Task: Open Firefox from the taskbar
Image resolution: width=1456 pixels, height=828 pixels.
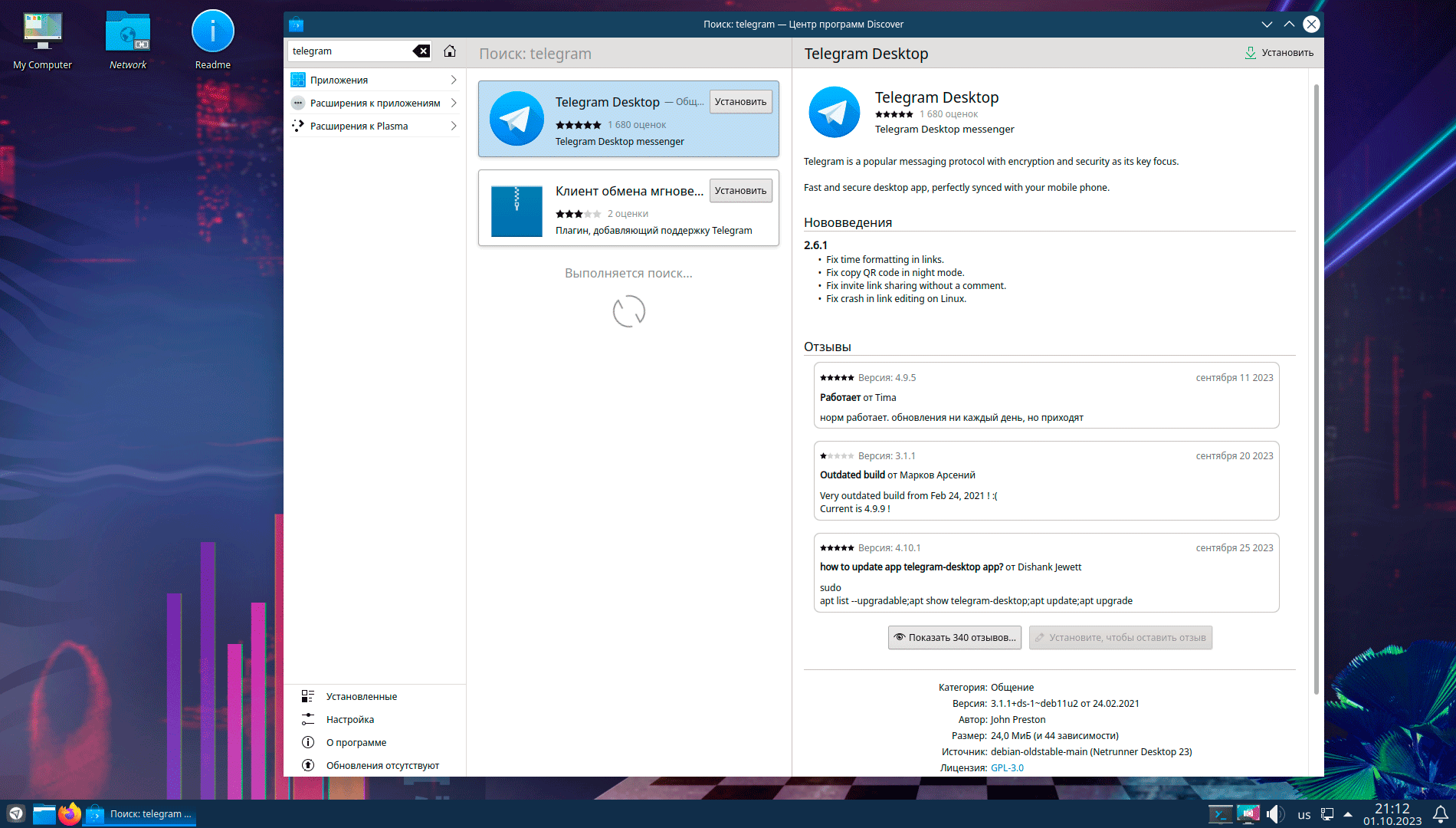Action: click(70, 814)
